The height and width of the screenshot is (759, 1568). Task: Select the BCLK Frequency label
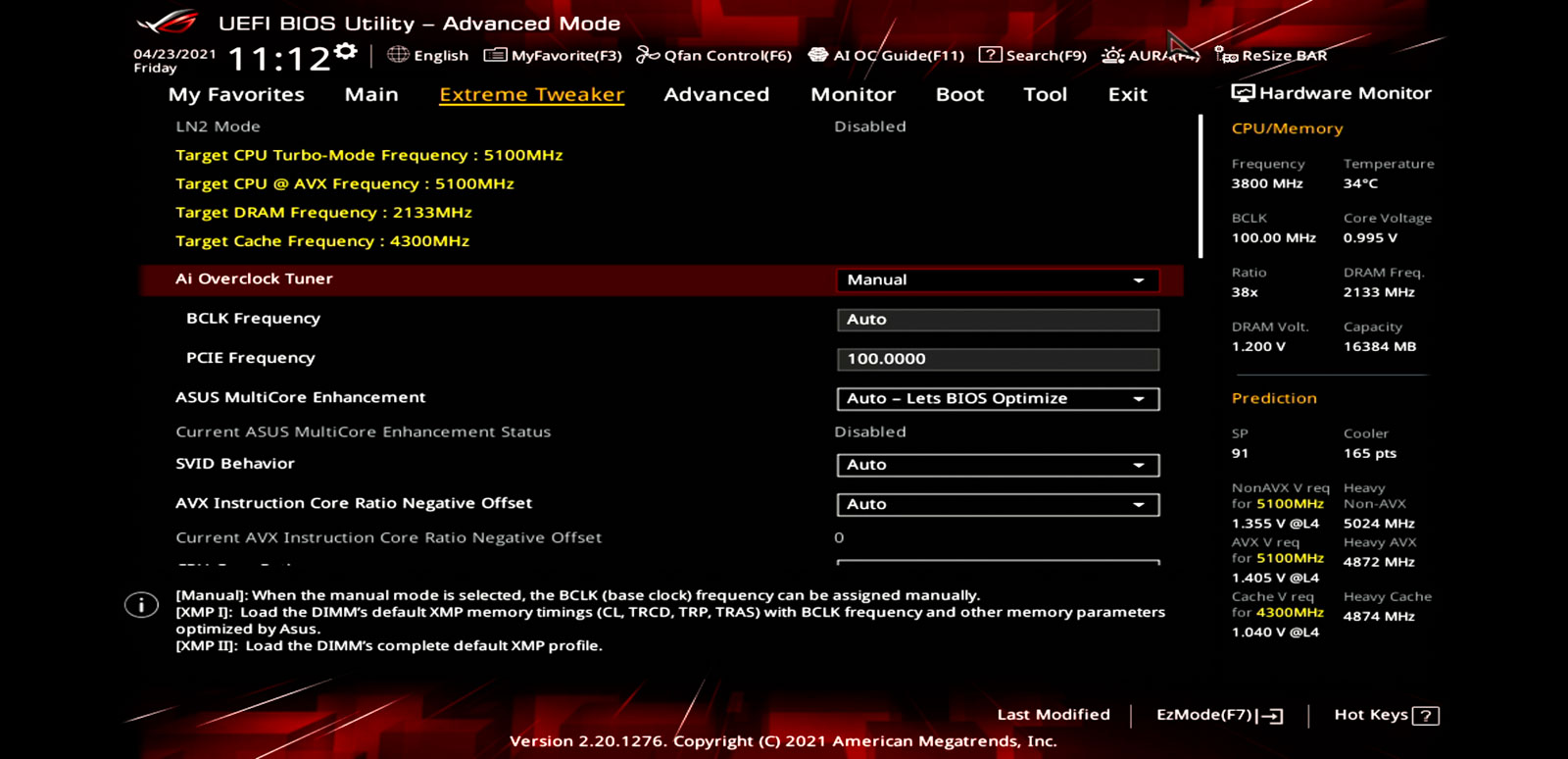(253, 319)
